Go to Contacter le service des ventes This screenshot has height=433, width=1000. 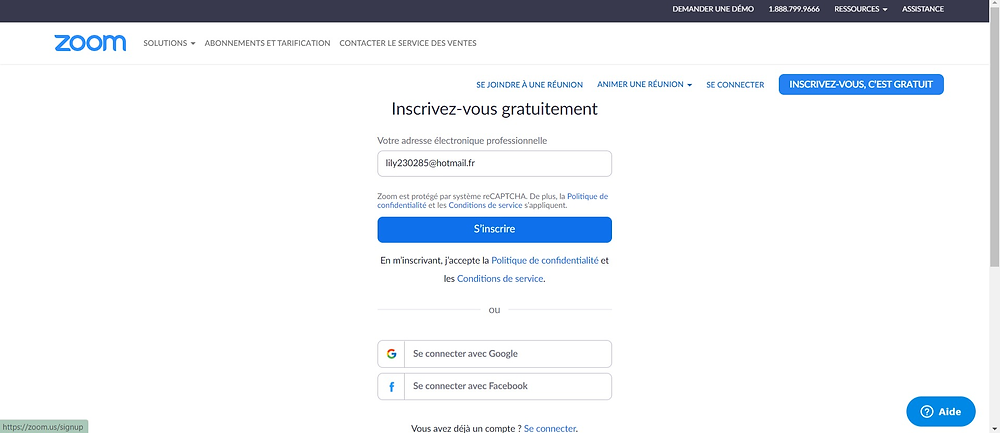pyautogui.click(x=408, y=43)
